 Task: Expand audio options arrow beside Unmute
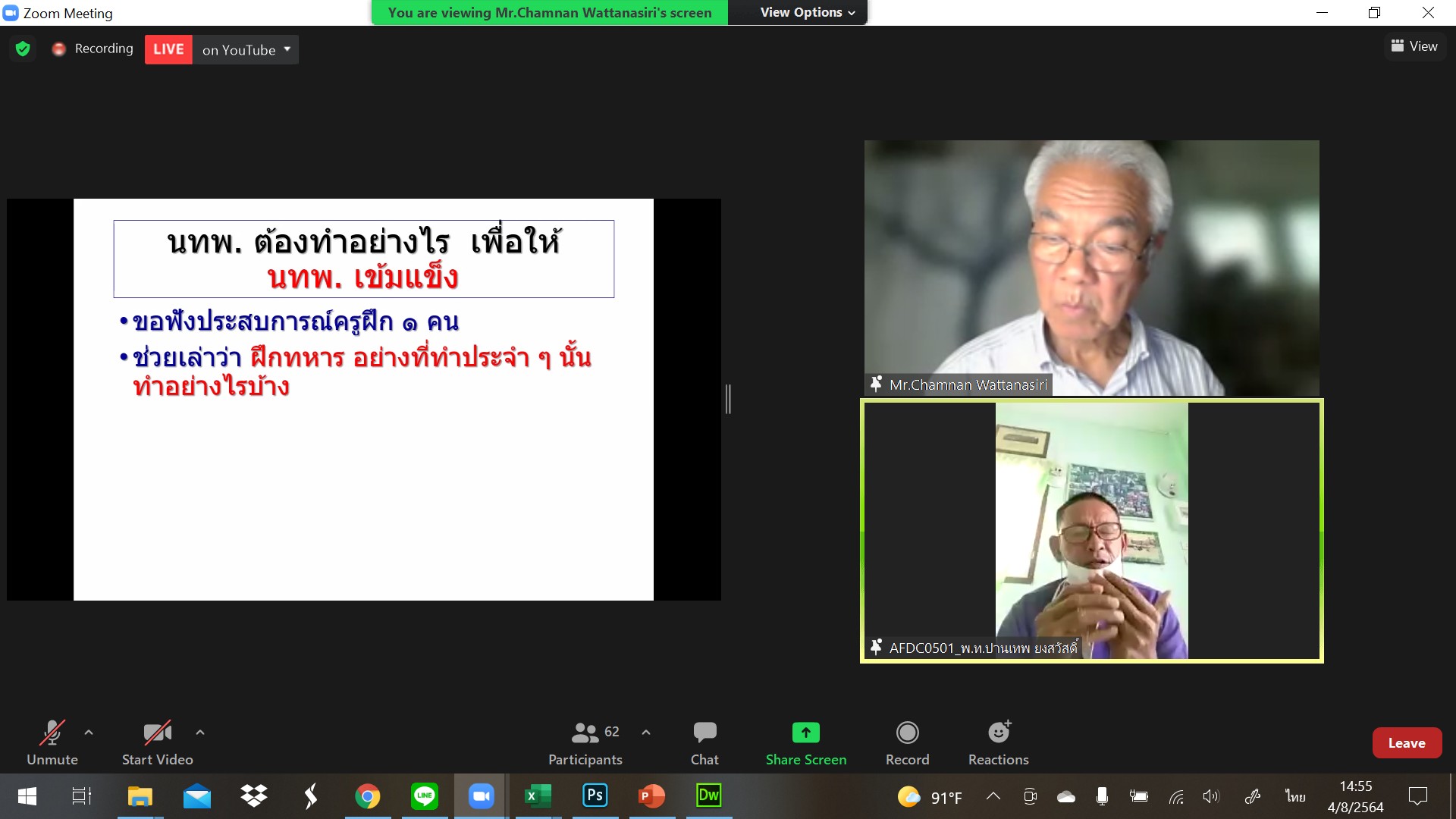point(89,733)
